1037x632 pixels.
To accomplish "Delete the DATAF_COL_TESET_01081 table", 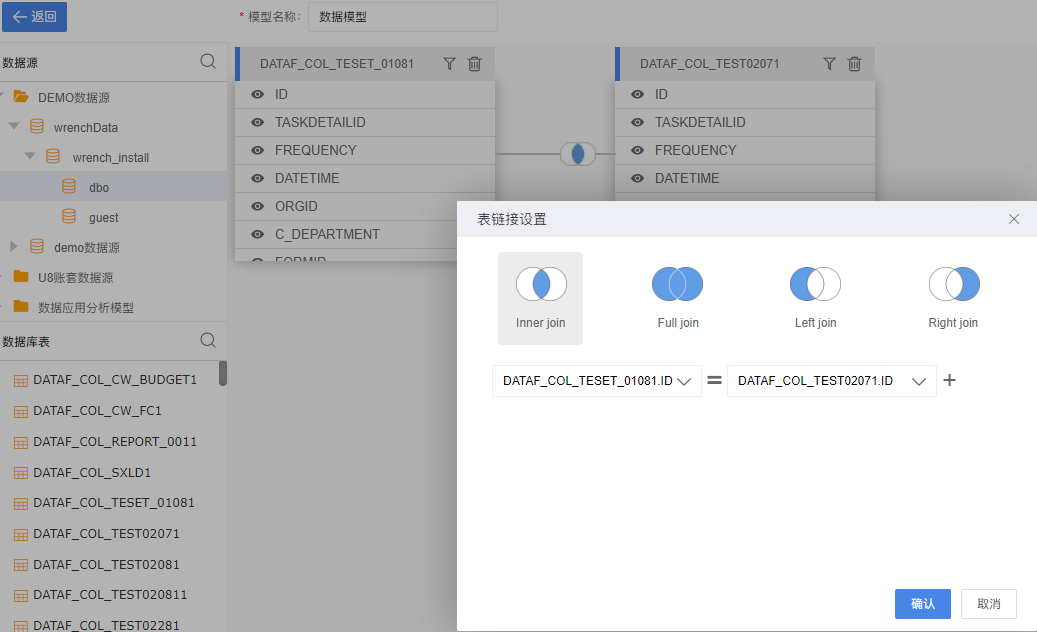I will pyautogui.click(x=474, y=63).
